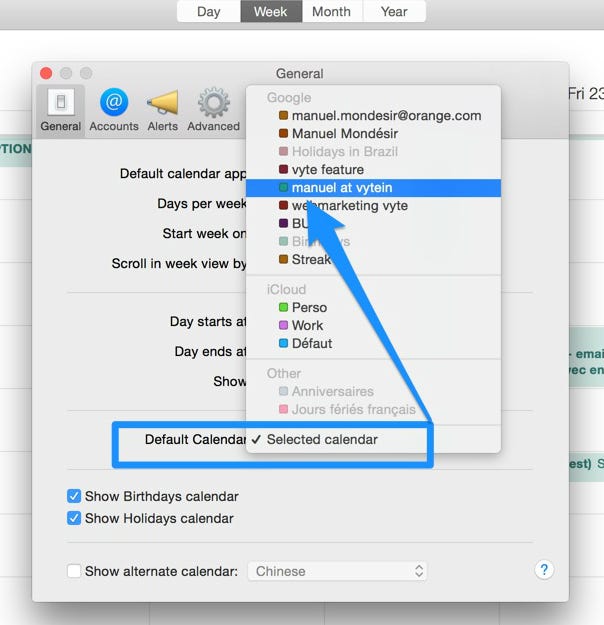This screenshot has height=625, width=604.
Task: Choose Streak calendar entry
Action: (373, 259)
